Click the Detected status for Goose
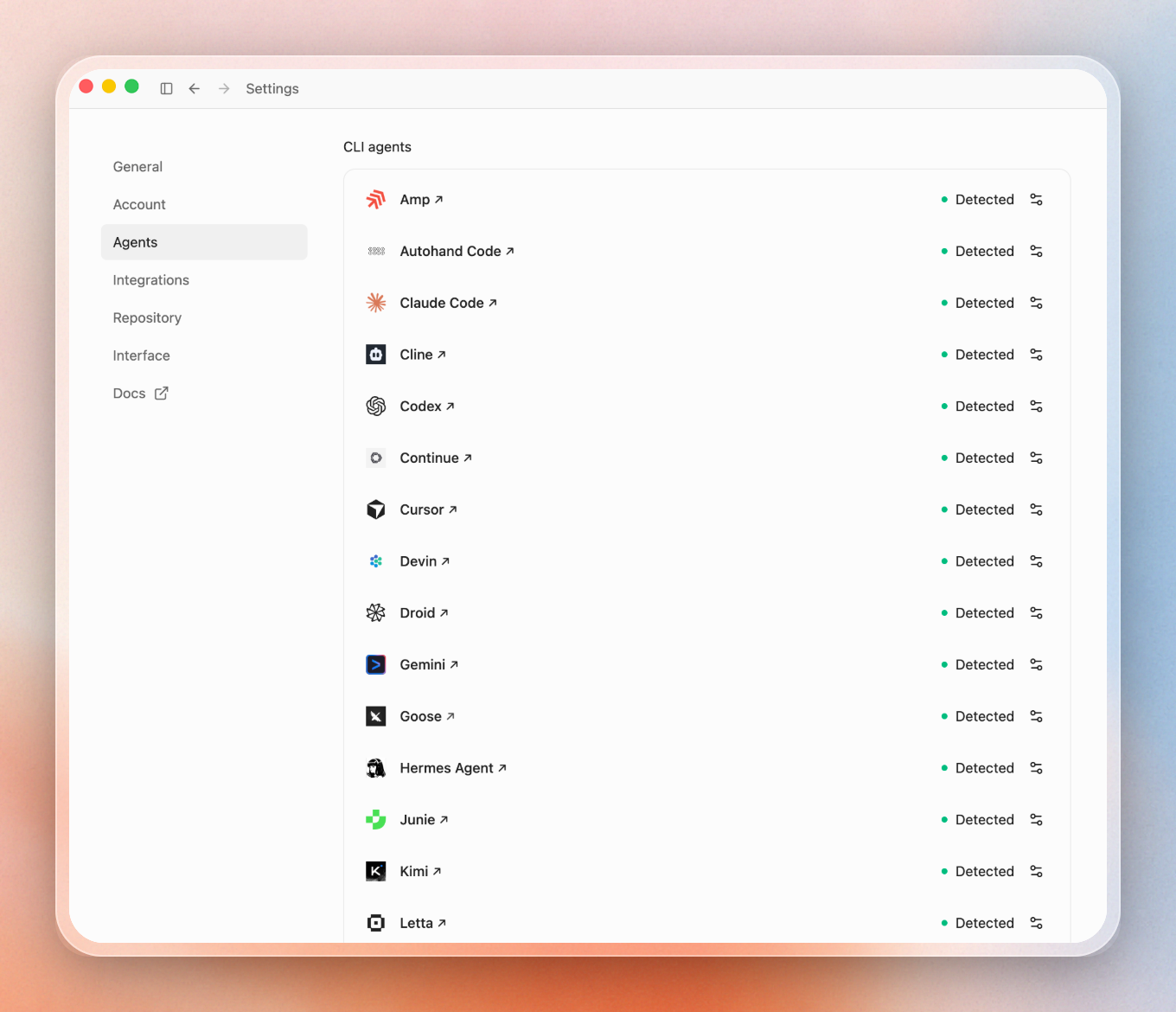Image resolution: width=1176 pixels, height=1012 pixels. click(x=977, y=716)
